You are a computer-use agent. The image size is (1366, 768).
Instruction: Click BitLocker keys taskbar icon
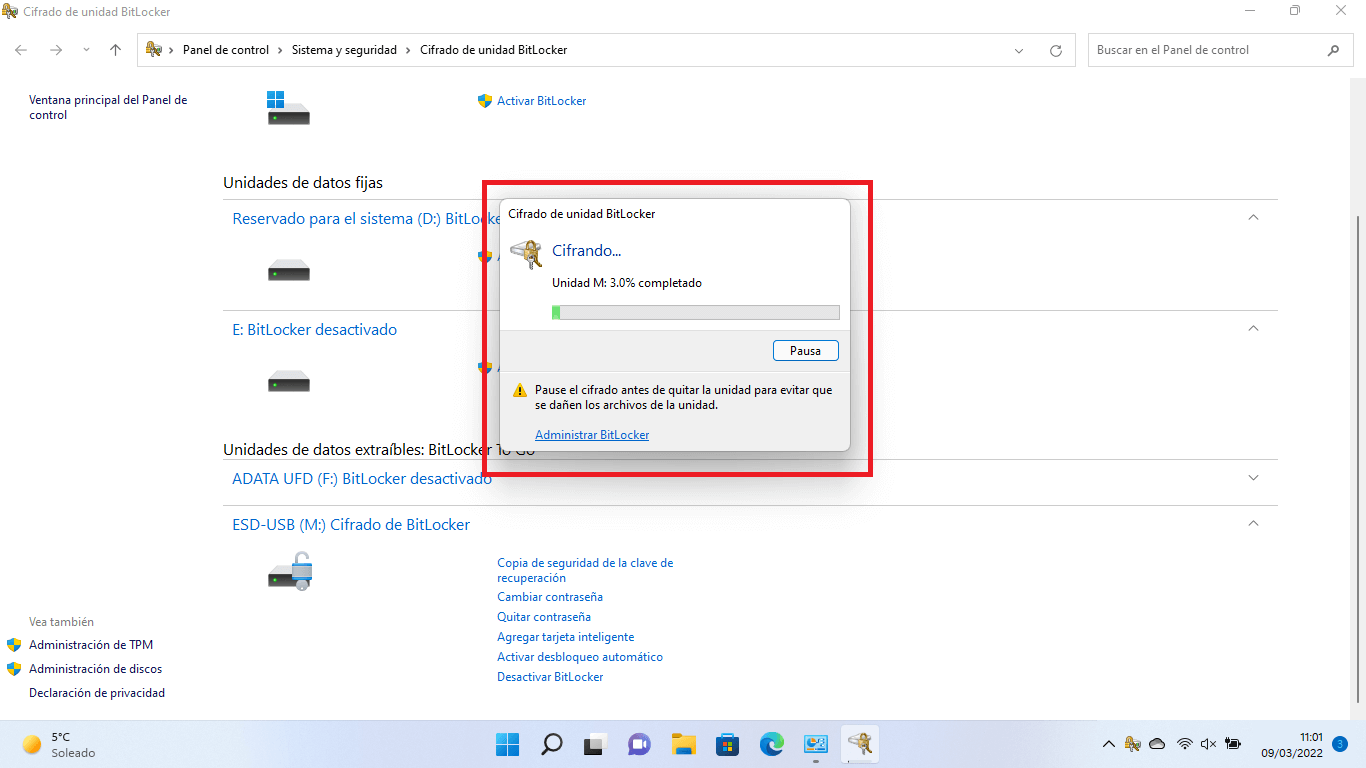(860, 744)
